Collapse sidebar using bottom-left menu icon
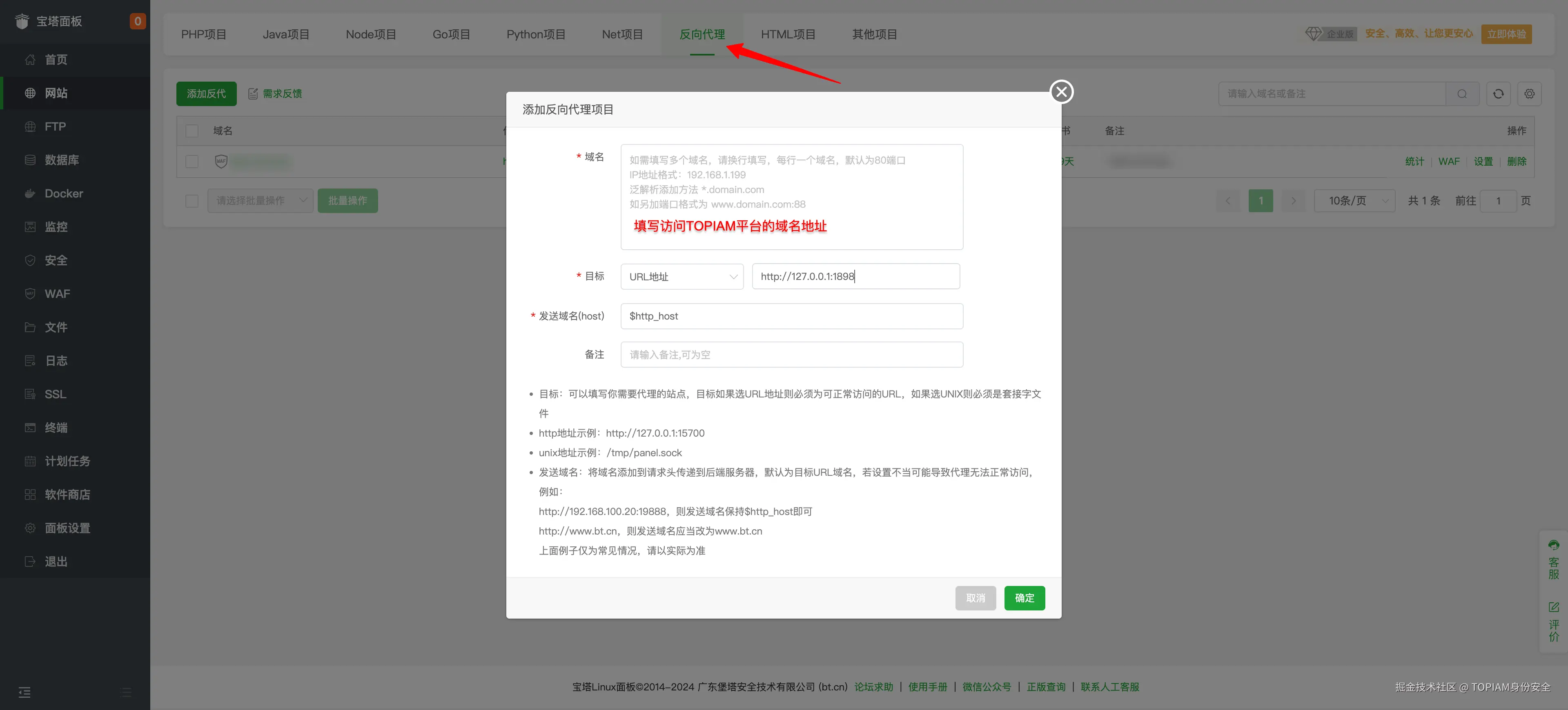1568x710 pixels. coord(24,692)
